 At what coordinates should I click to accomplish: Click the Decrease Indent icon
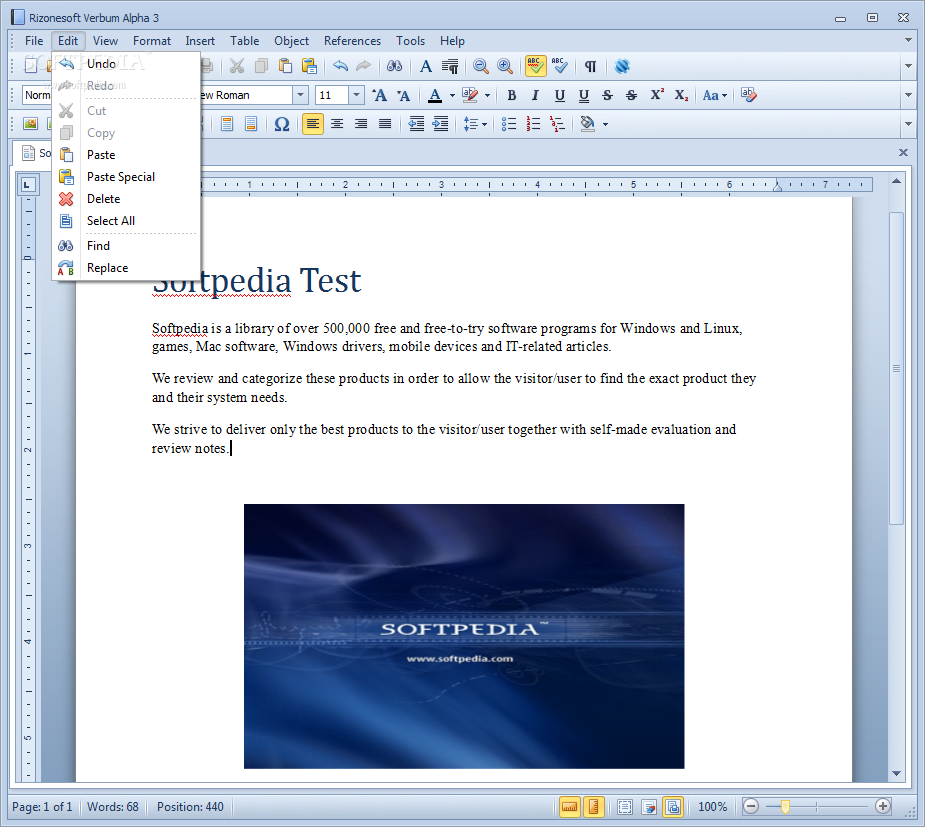click(416, 124)
